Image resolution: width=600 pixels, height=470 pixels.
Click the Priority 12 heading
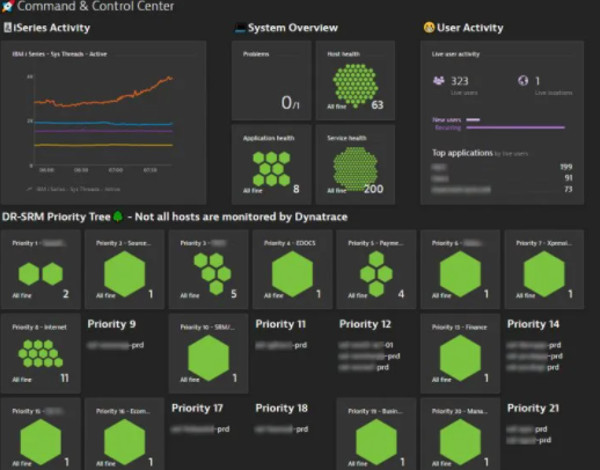coord(365,324)
